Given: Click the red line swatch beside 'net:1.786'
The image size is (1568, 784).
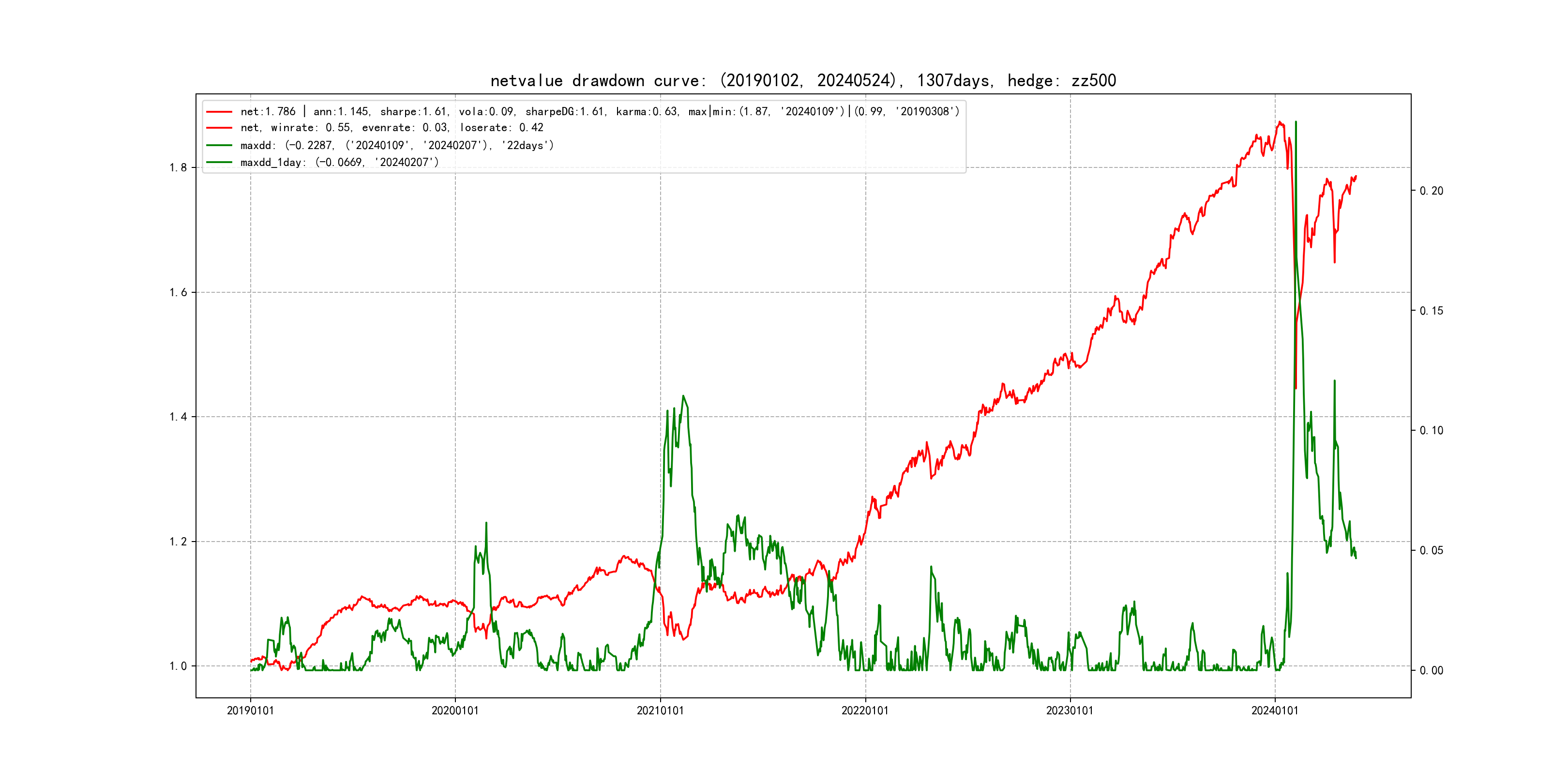Looking at the screenshot, I should click(x=219, y=112).
